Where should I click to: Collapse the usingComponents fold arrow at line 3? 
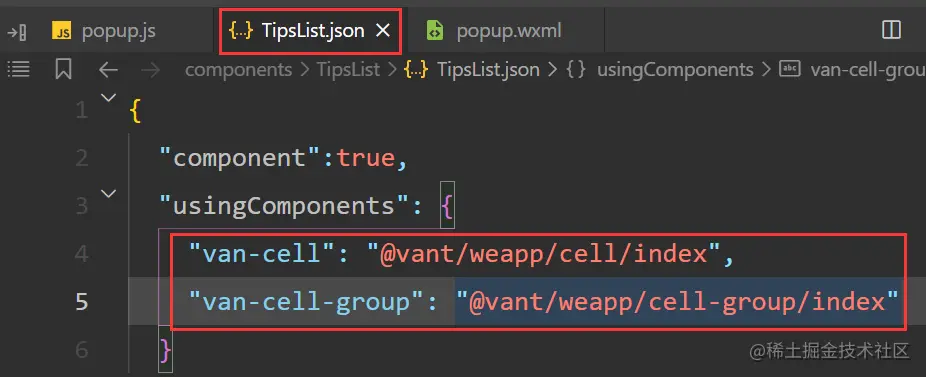[x=109, y=193]
